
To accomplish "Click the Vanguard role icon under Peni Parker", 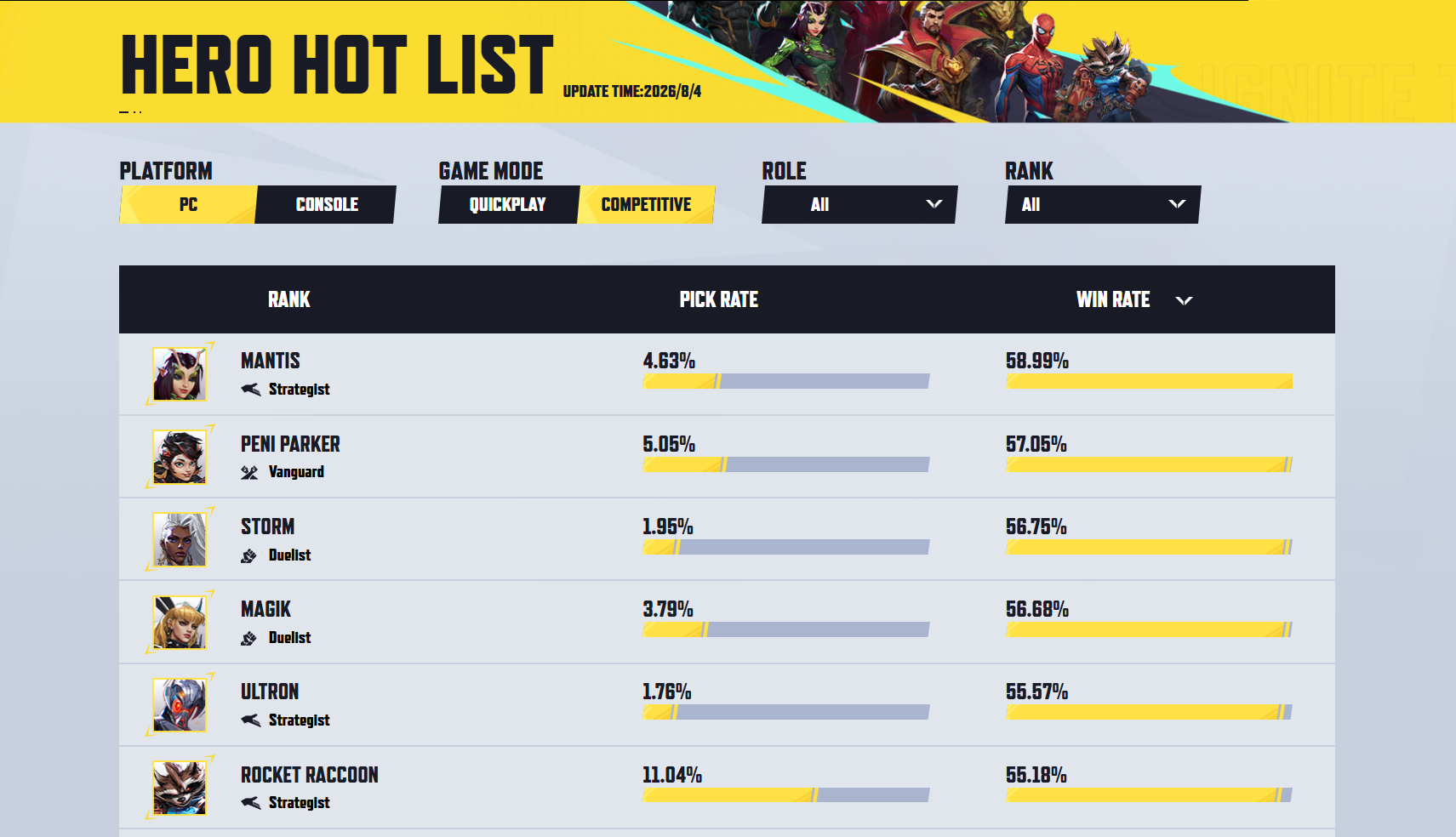I will (x=249, y=472).
